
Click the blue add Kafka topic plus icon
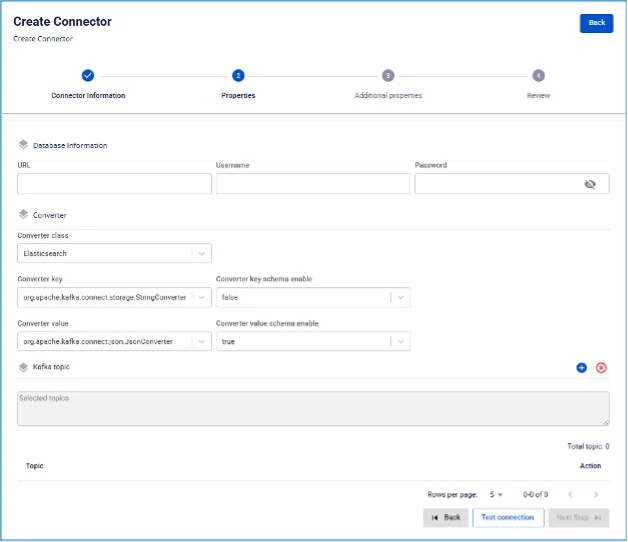(x=581, y=367)
